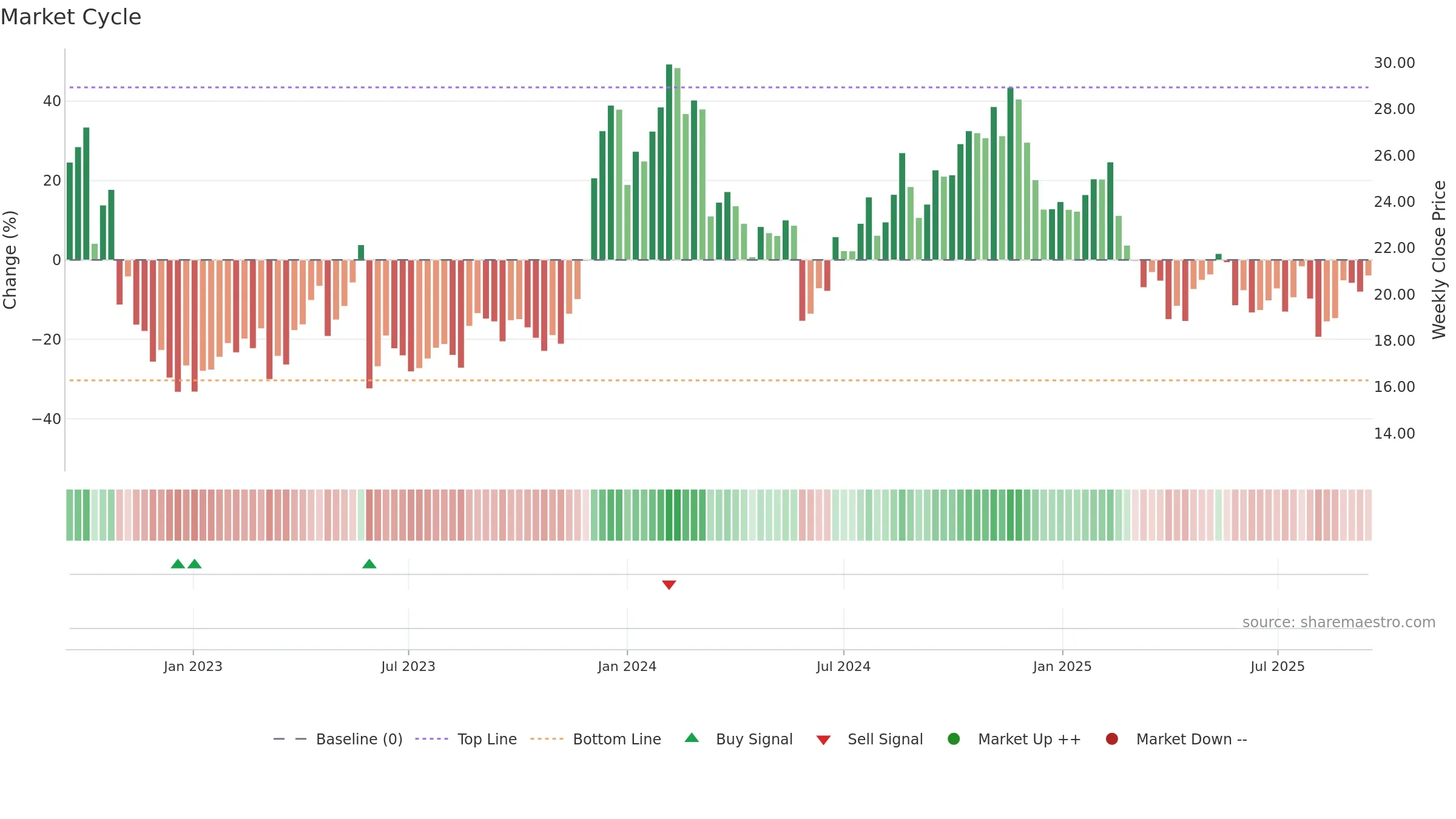The image size is (1456, 819).
Task: Click the gray dashed Baseline legend sample
Action: pos(290,739)
